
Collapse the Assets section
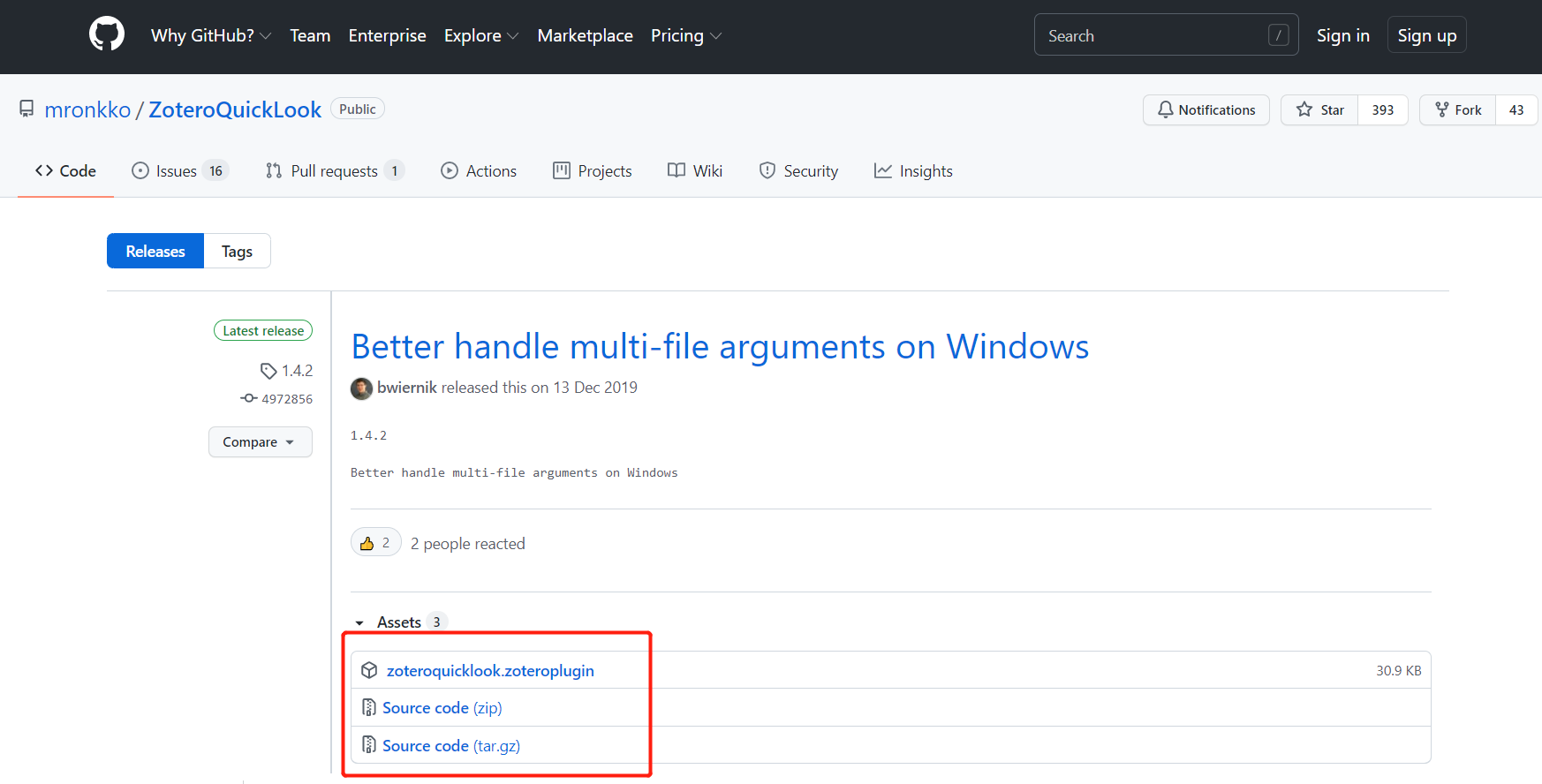coord(399,622)
